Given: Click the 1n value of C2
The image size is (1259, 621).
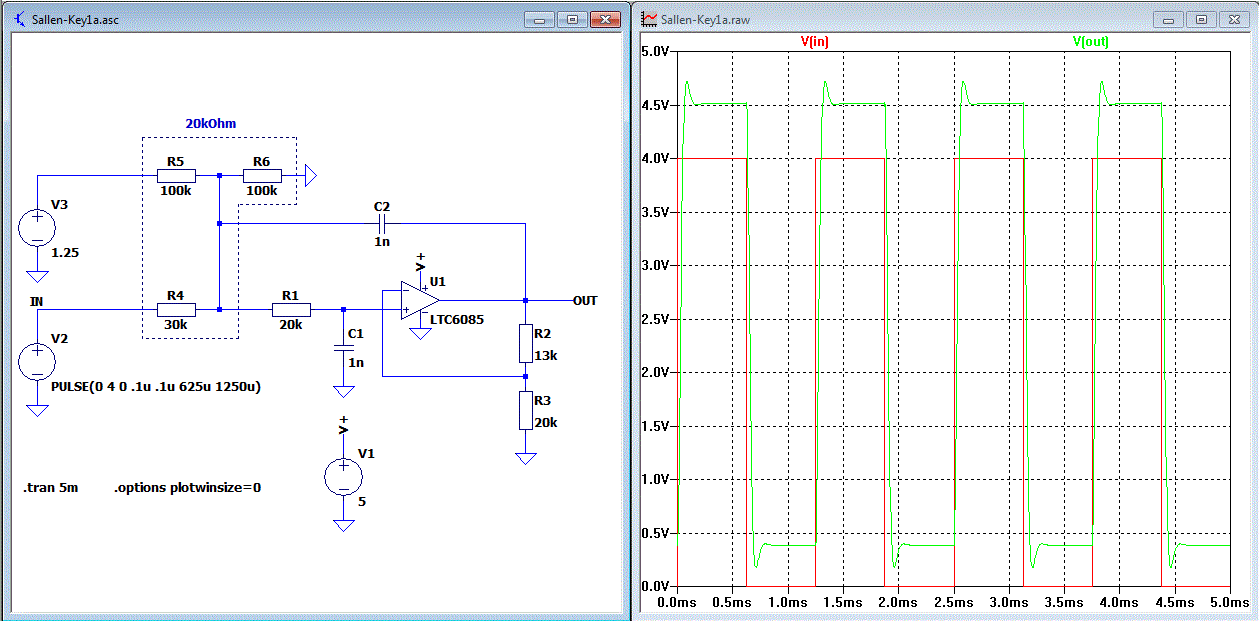Looking at the screenshot, I should coord(382,243).
